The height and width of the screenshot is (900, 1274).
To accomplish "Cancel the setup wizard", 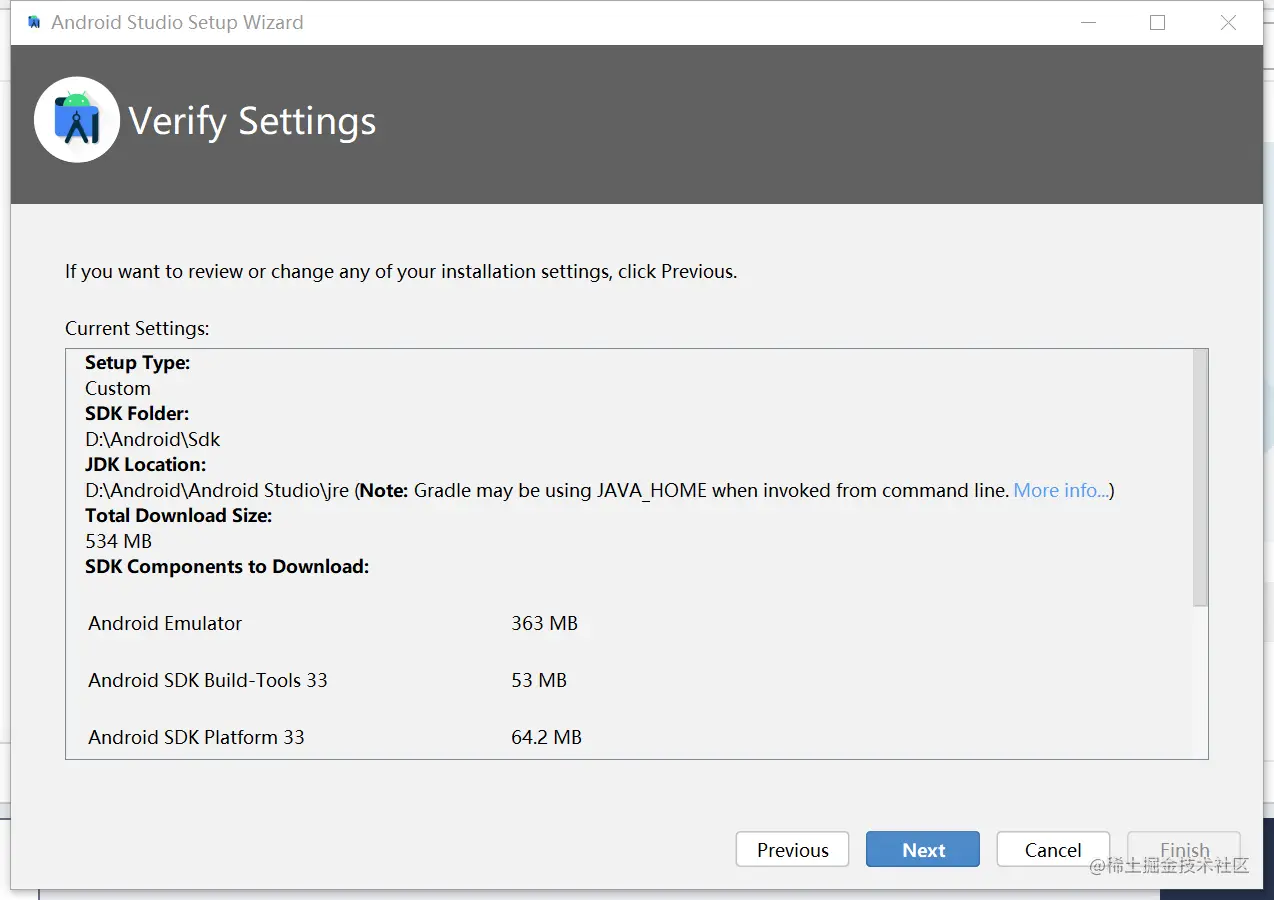I will (1053, 850).
